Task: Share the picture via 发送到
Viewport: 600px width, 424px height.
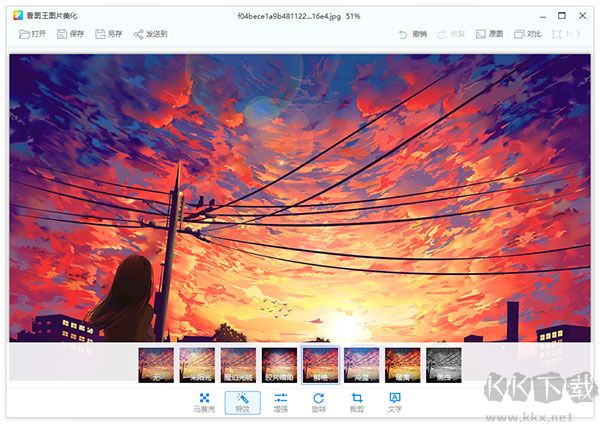Action: [x=150, y=34]
